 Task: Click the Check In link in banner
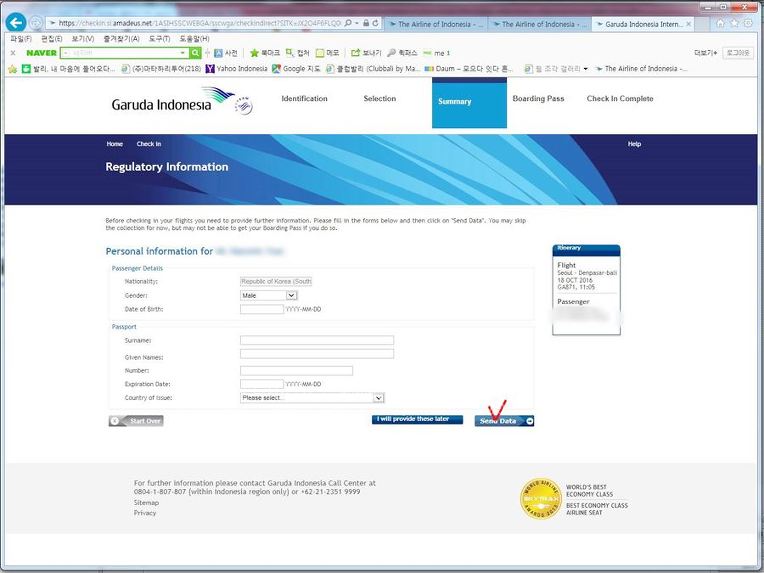coord(149,144)
